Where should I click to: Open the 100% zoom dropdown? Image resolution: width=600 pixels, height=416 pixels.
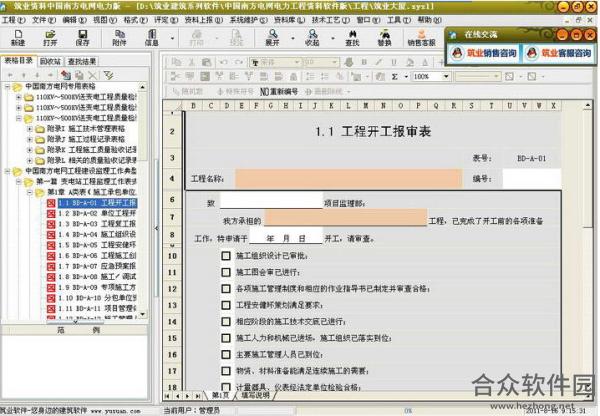click(445, 77)
